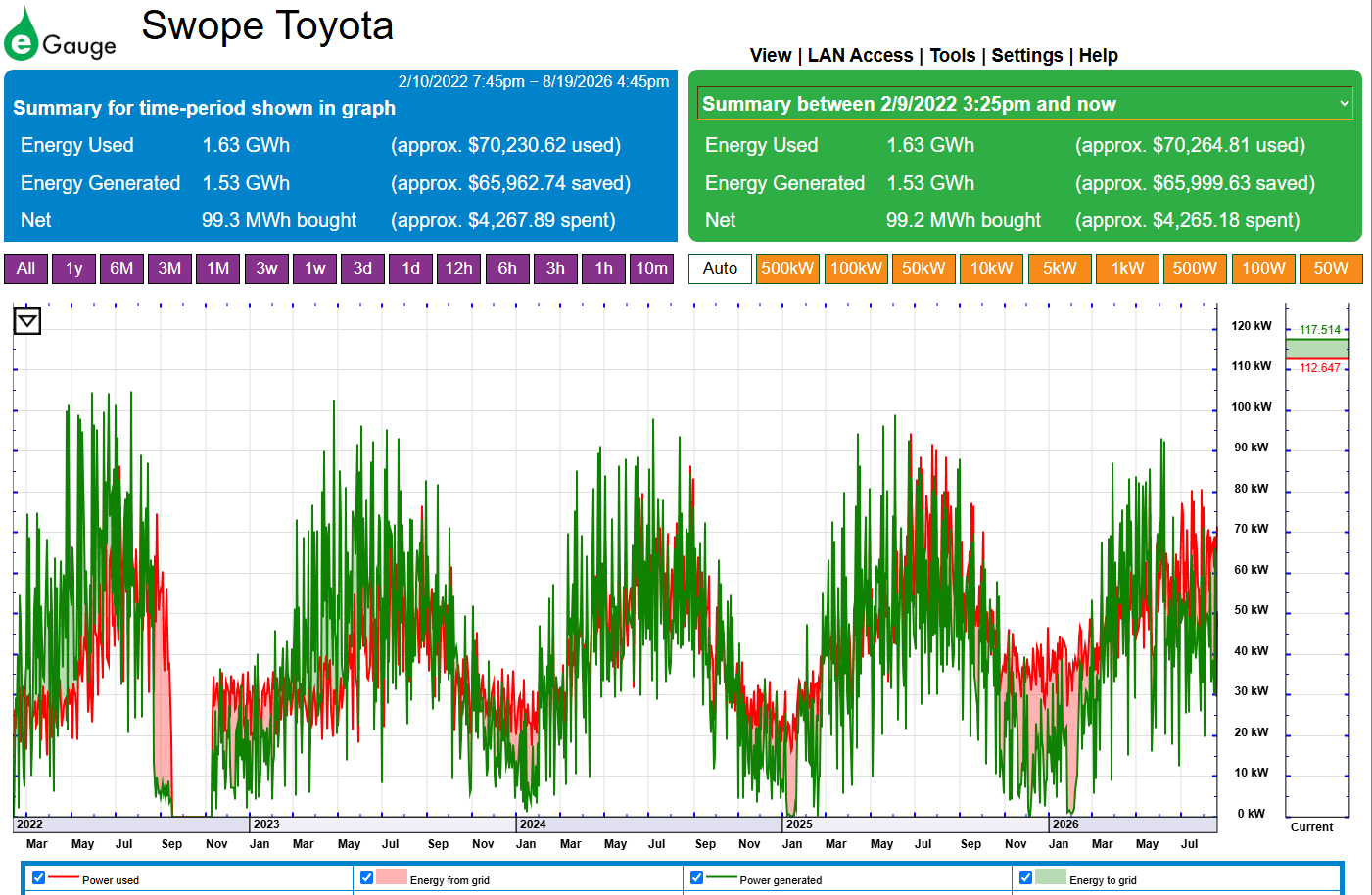
Task: Click the 2025 year marker on timeline
Action: pos(799,824)
